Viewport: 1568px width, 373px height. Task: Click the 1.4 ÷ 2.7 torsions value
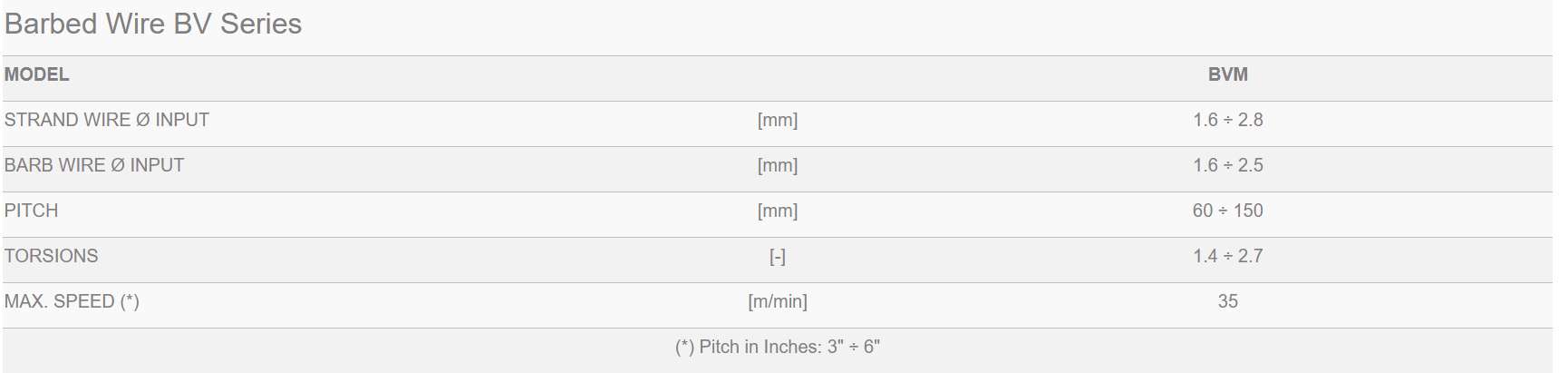pos(1228,256)
